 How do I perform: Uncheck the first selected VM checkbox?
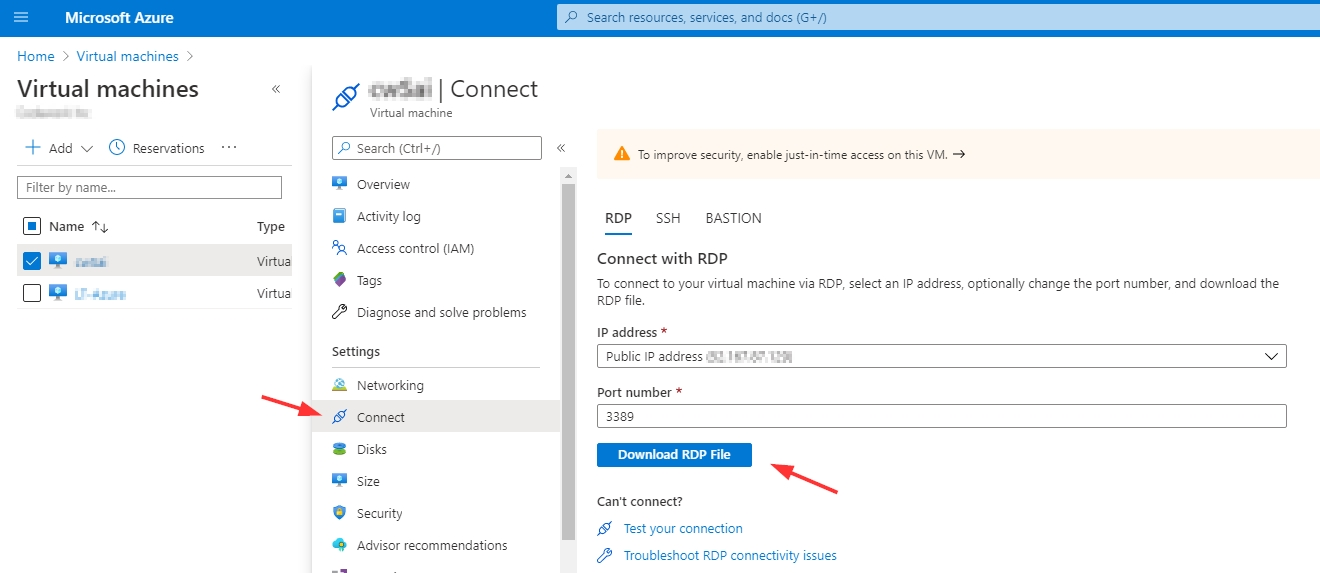[x=31, y=261]
